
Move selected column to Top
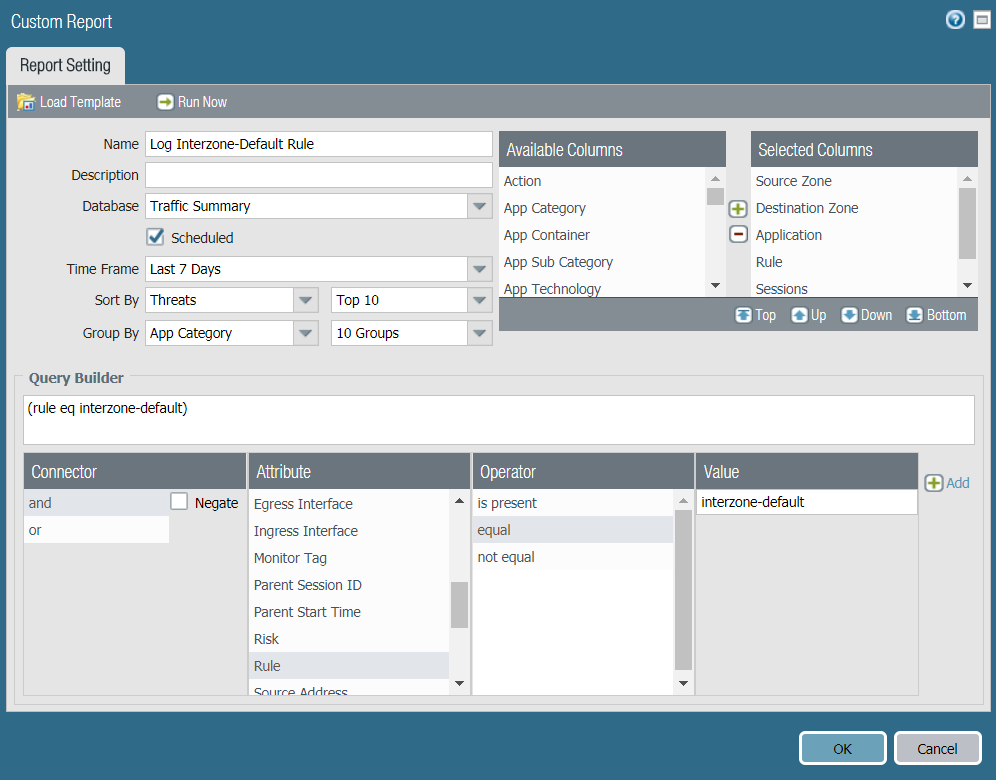pyautogui.click(x=755, y=315)
